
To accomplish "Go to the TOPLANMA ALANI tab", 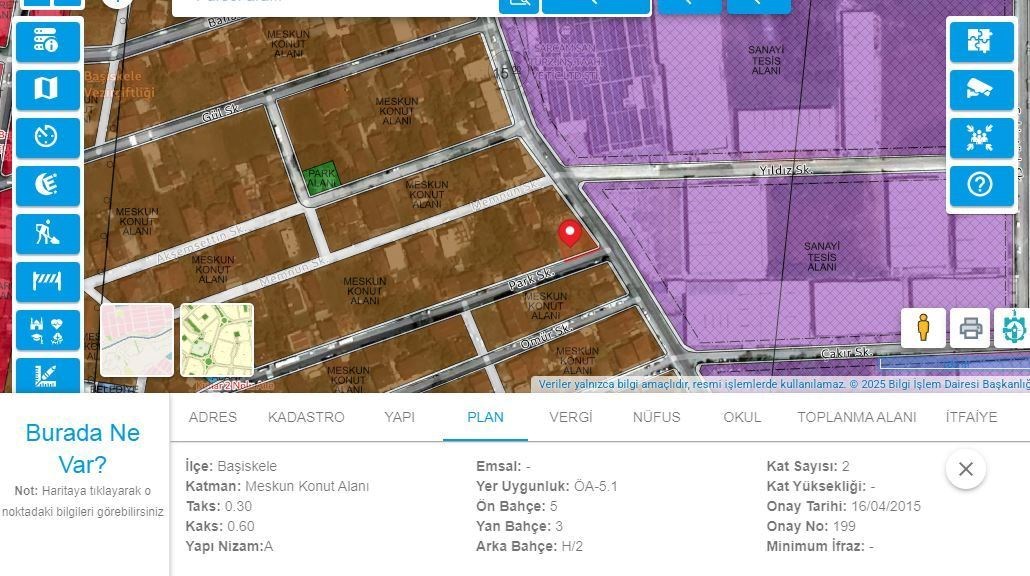I will 856,417.
